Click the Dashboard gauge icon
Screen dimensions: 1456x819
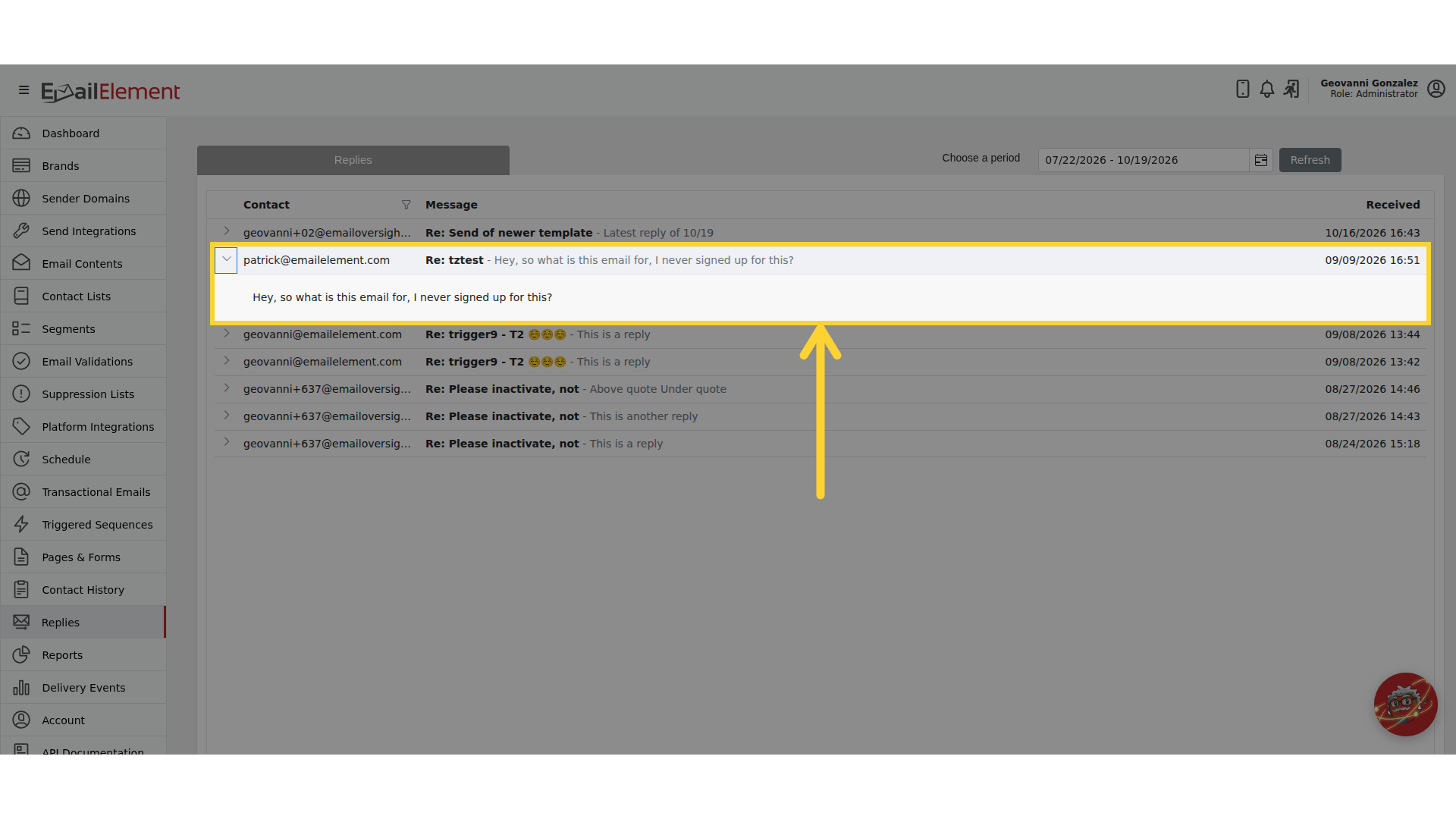click(21, 133)
